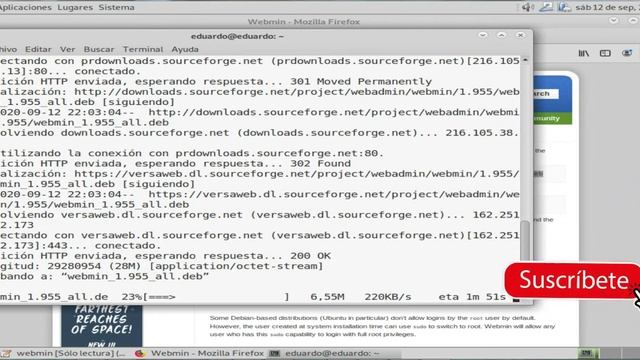
Task: Click '29280954 (28M) [application/octet-stream]' line
Action: [185, 266]
